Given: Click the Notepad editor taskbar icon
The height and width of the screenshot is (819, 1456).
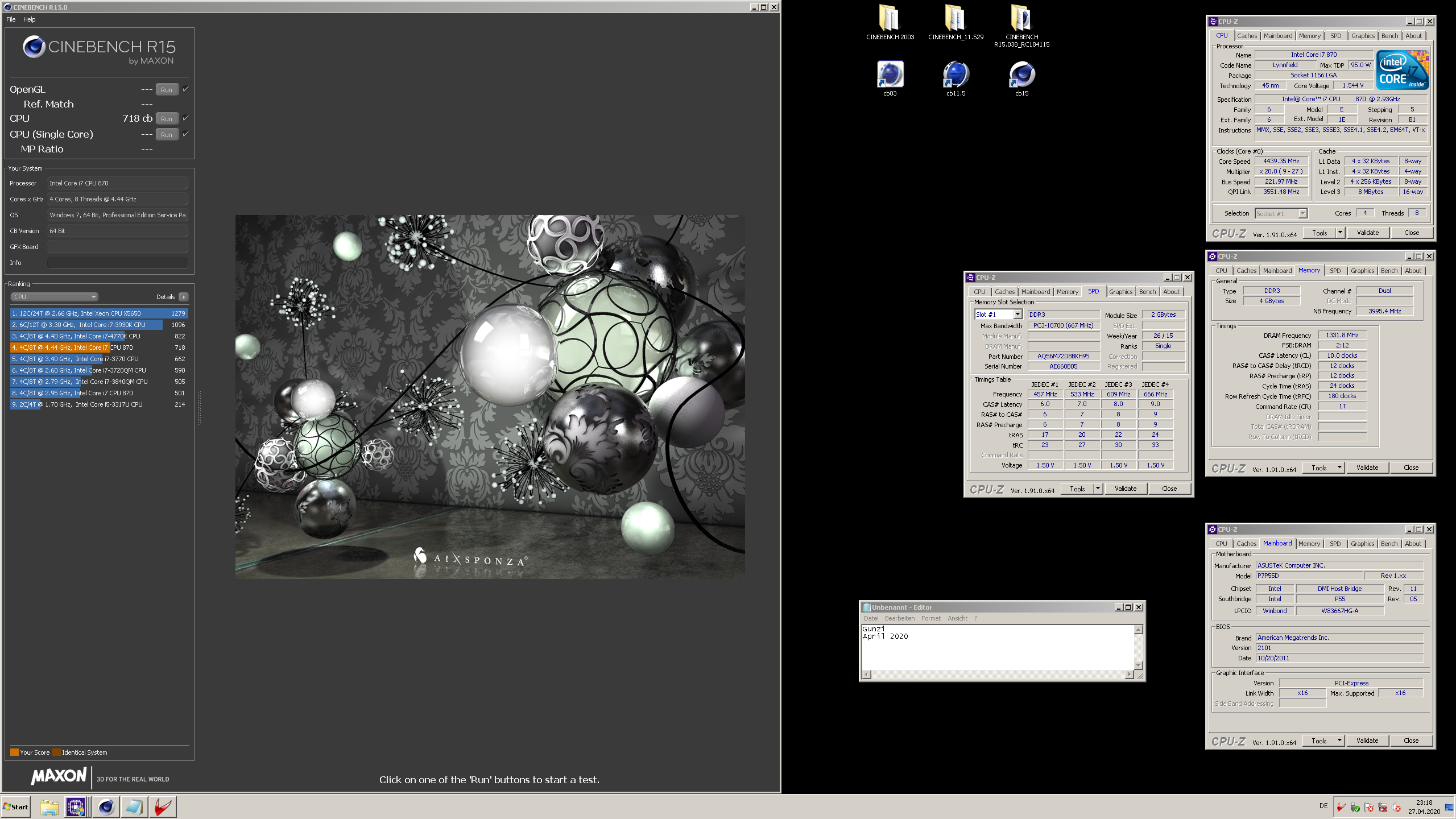Looking at the screenshot, I should click(134, 806).
